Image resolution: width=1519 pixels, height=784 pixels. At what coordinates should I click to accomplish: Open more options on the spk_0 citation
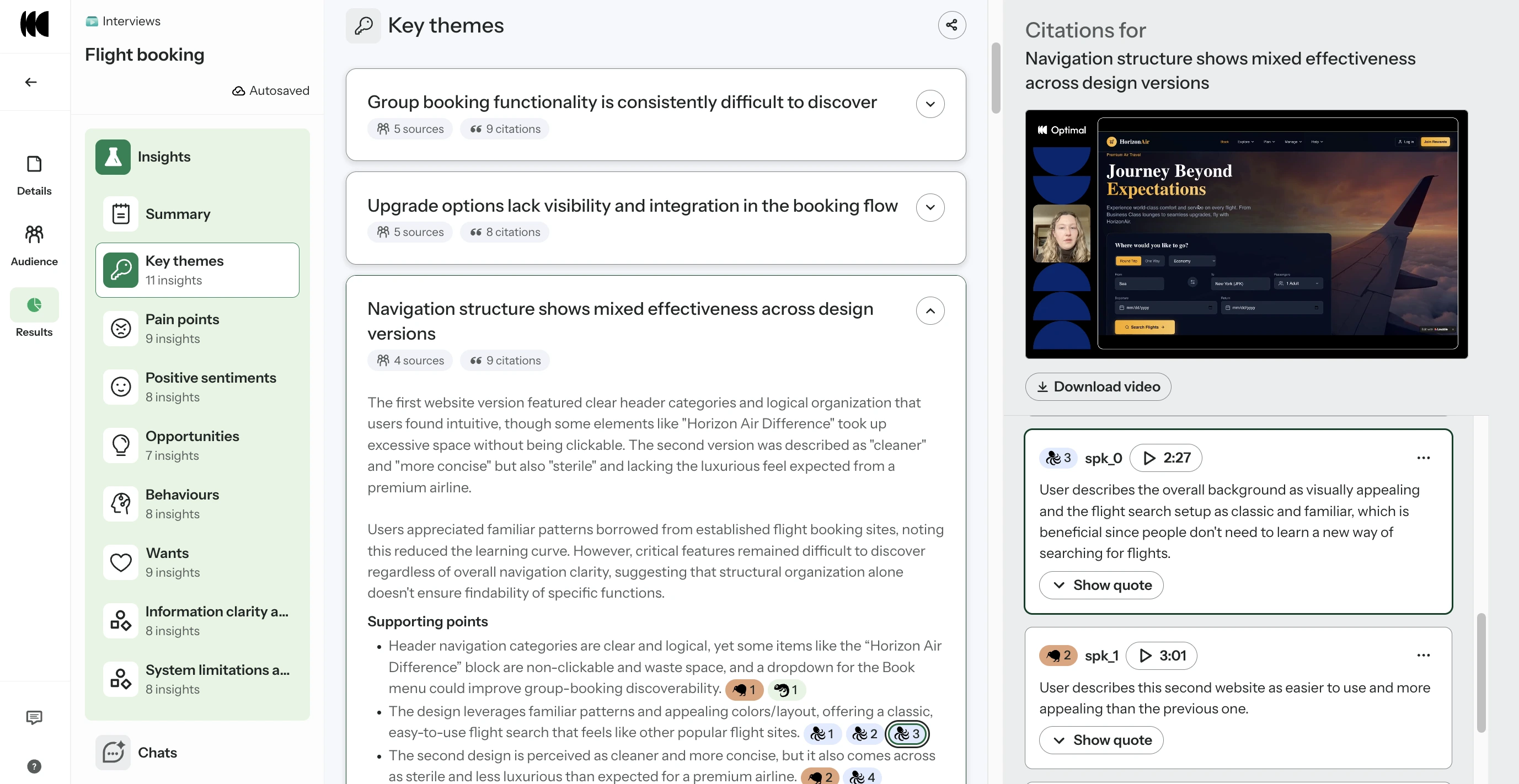[1423, 458]
